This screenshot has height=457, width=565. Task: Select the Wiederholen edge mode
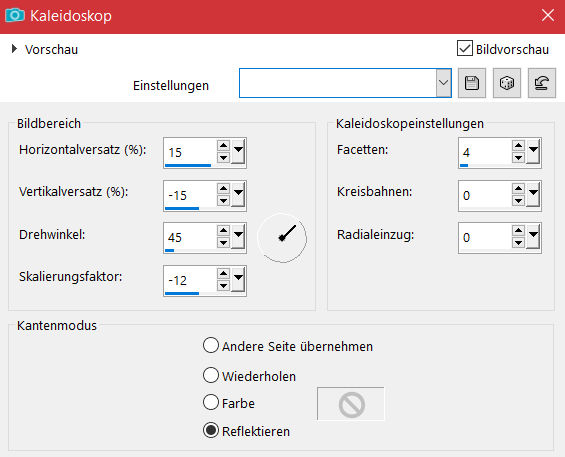(x=211, y=375)
